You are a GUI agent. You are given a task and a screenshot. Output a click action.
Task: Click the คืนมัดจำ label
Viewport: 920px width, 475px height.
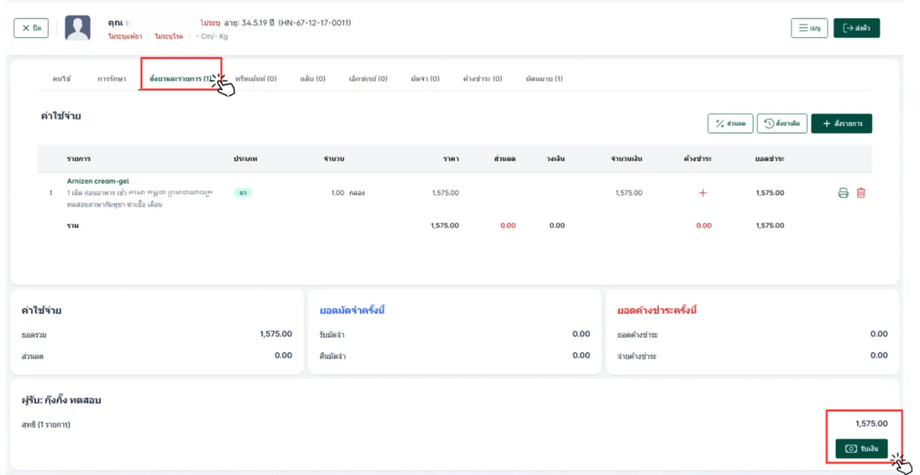click(x=333, y=356)
